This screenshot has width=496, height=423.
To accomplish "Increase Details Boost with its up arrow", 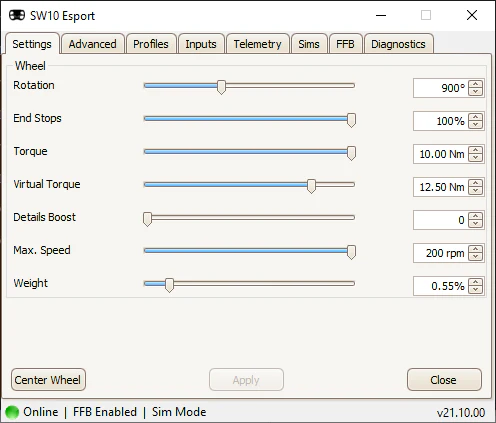I will click(475, 216).
